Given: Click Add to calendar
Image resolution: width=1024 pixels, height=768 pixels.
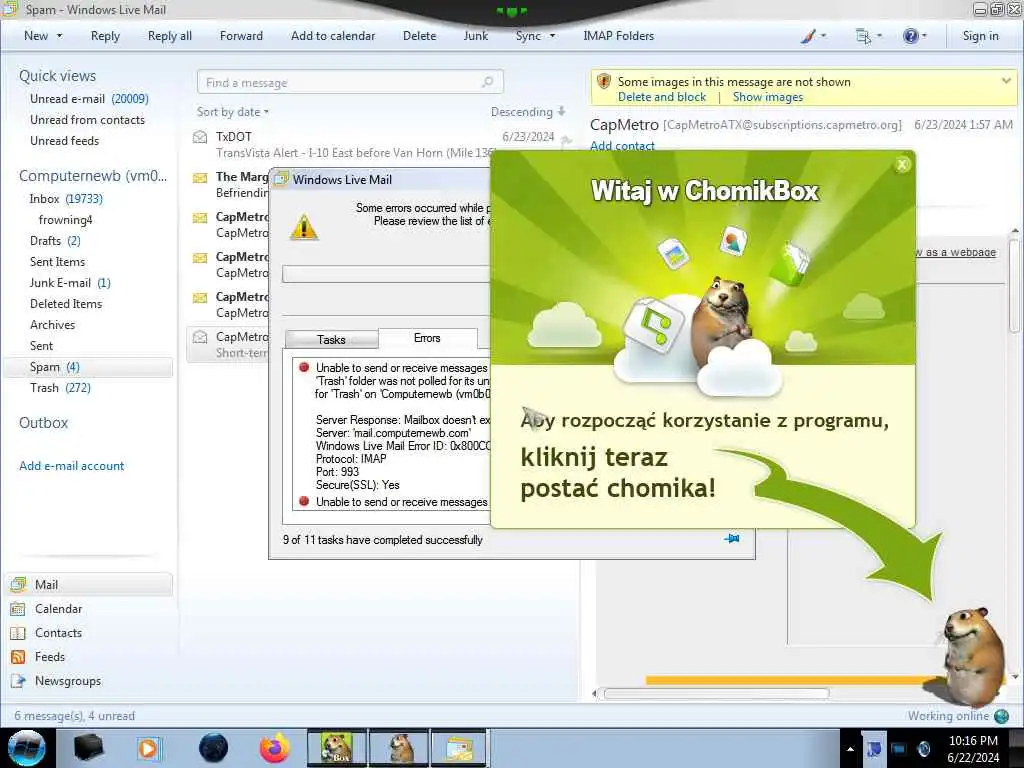Looking at the screenshot, I should pos(333,36).
